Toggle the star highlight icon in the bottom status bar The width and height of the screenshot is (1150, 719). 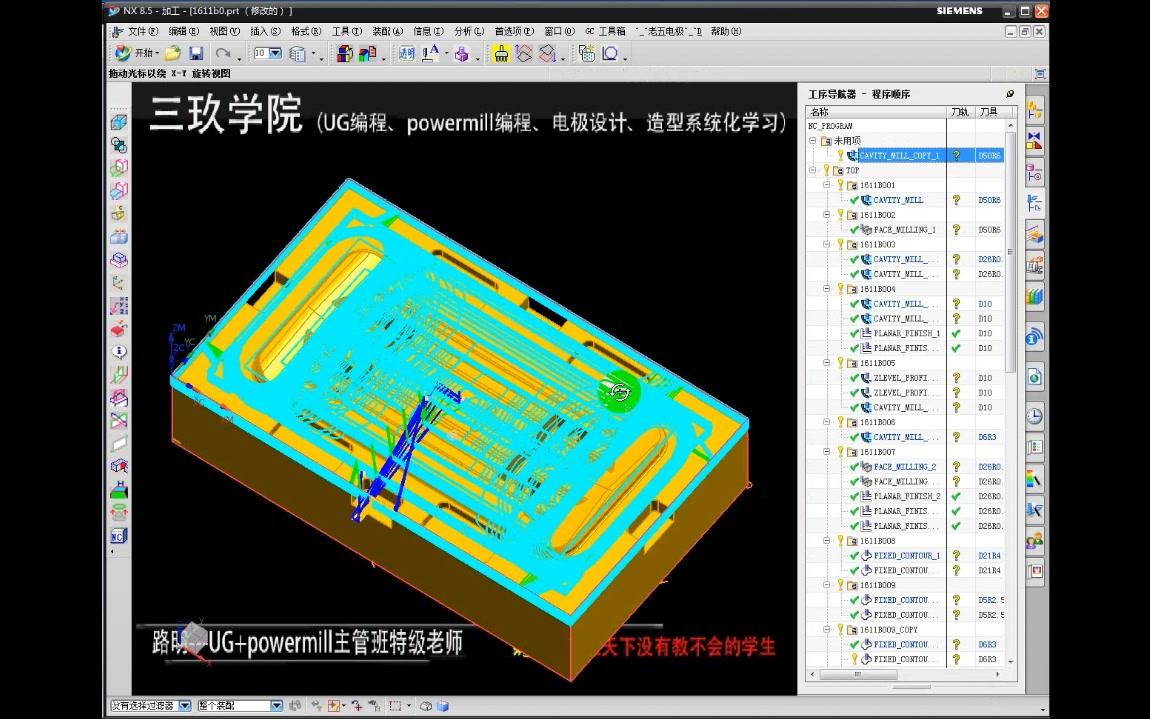click(334, 706)
